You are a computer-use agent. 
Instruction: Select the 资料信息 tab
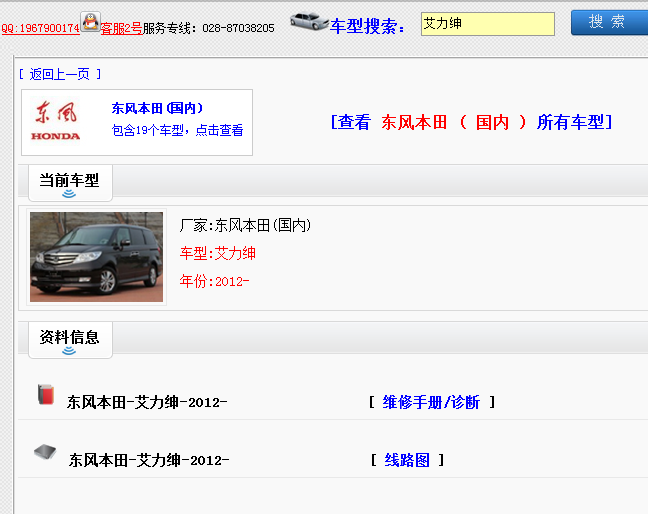click(x=70, y=339)
